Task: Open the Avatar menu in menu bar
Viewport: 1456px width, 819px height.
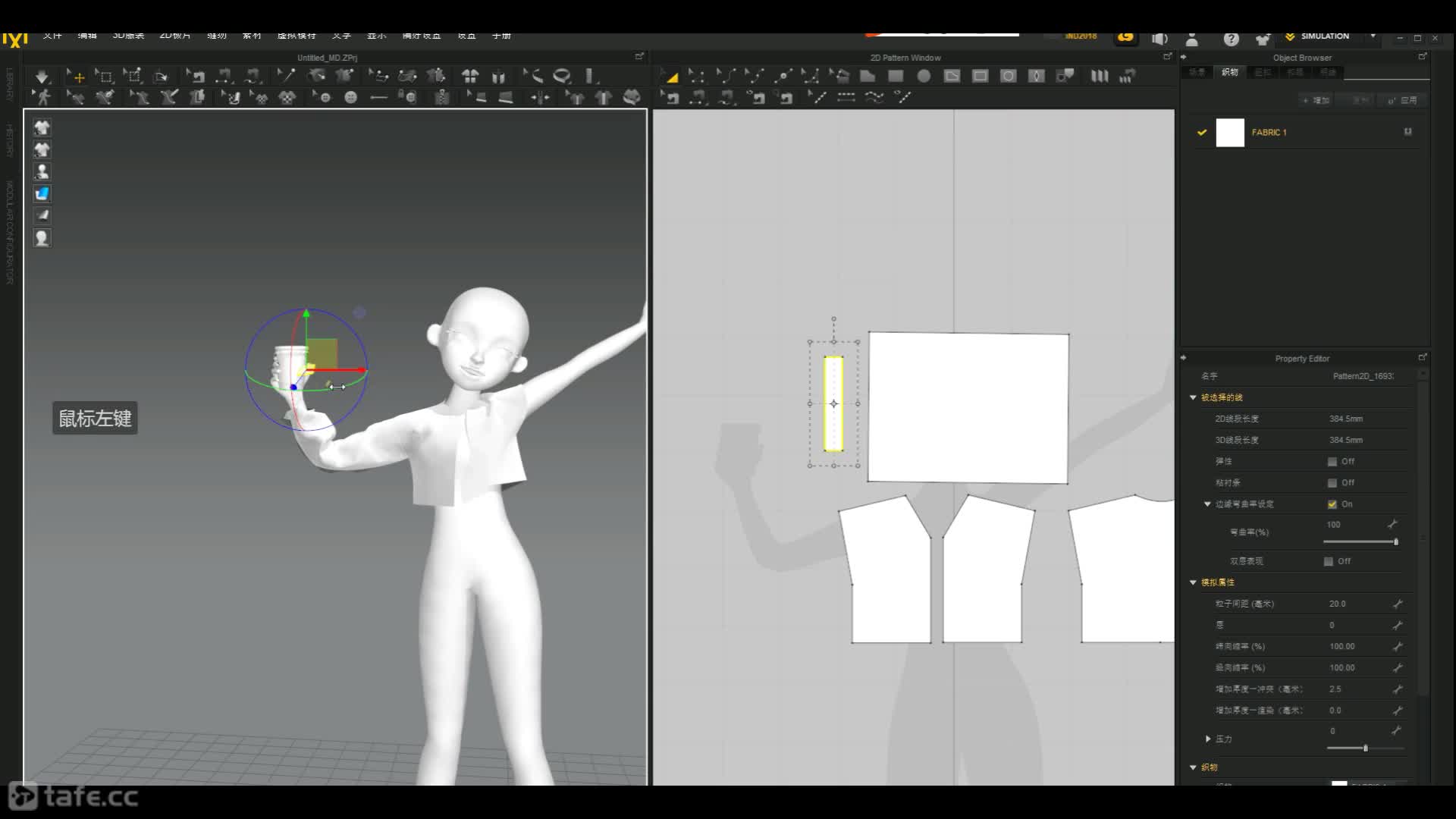Action: coord(297,36)
